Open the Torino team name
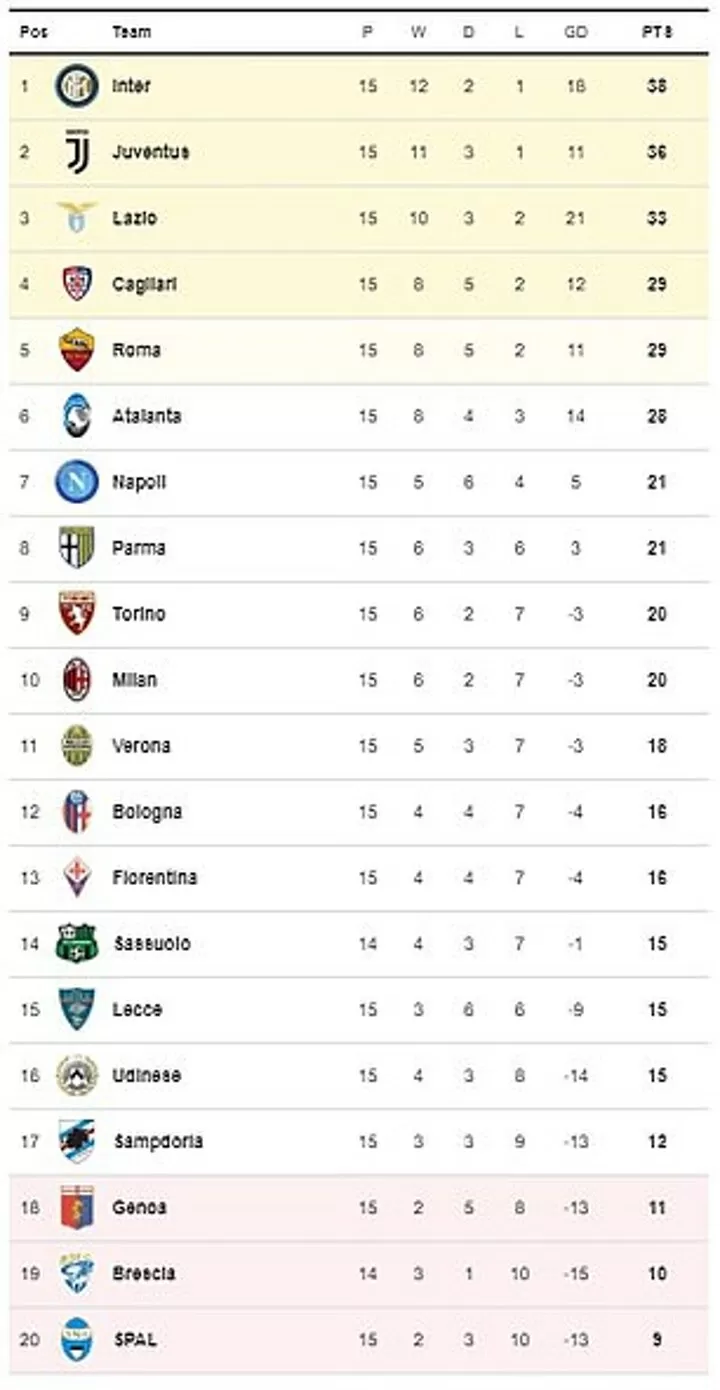Image resolution: width=720 pixels, height=1390 pixels. (x=139, y=614)
